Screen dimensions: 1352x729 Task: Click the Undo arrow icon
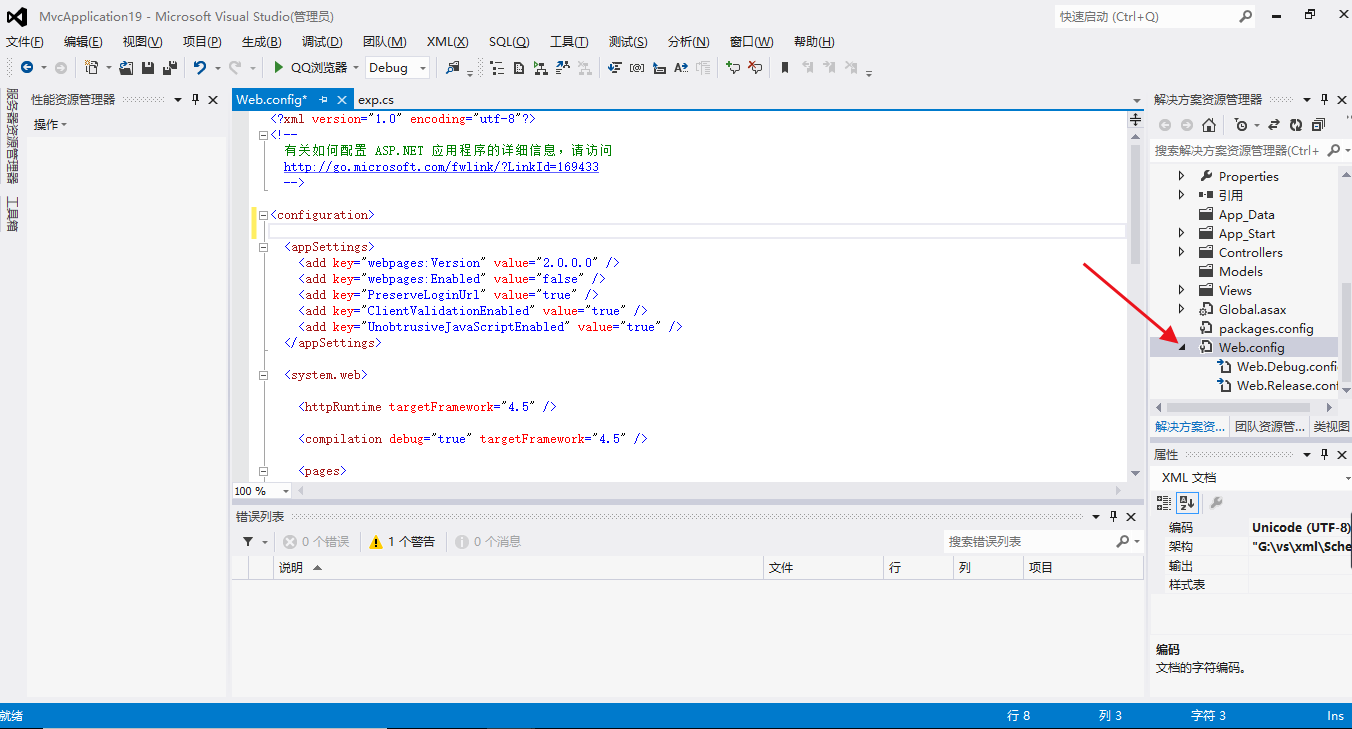[200, 68]
